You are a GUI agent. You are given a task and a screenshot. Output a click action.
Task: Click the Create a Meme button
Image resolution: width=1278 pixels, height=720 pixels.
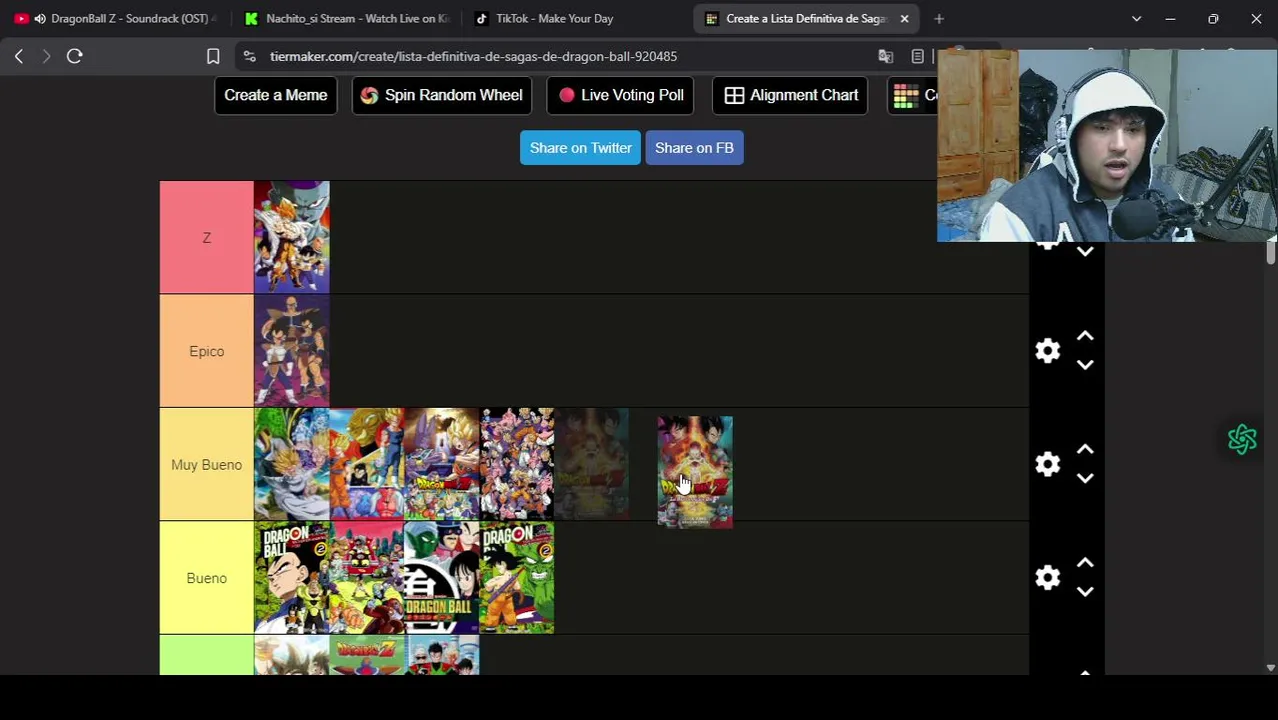pyautogui.click(x=276, y=95)
